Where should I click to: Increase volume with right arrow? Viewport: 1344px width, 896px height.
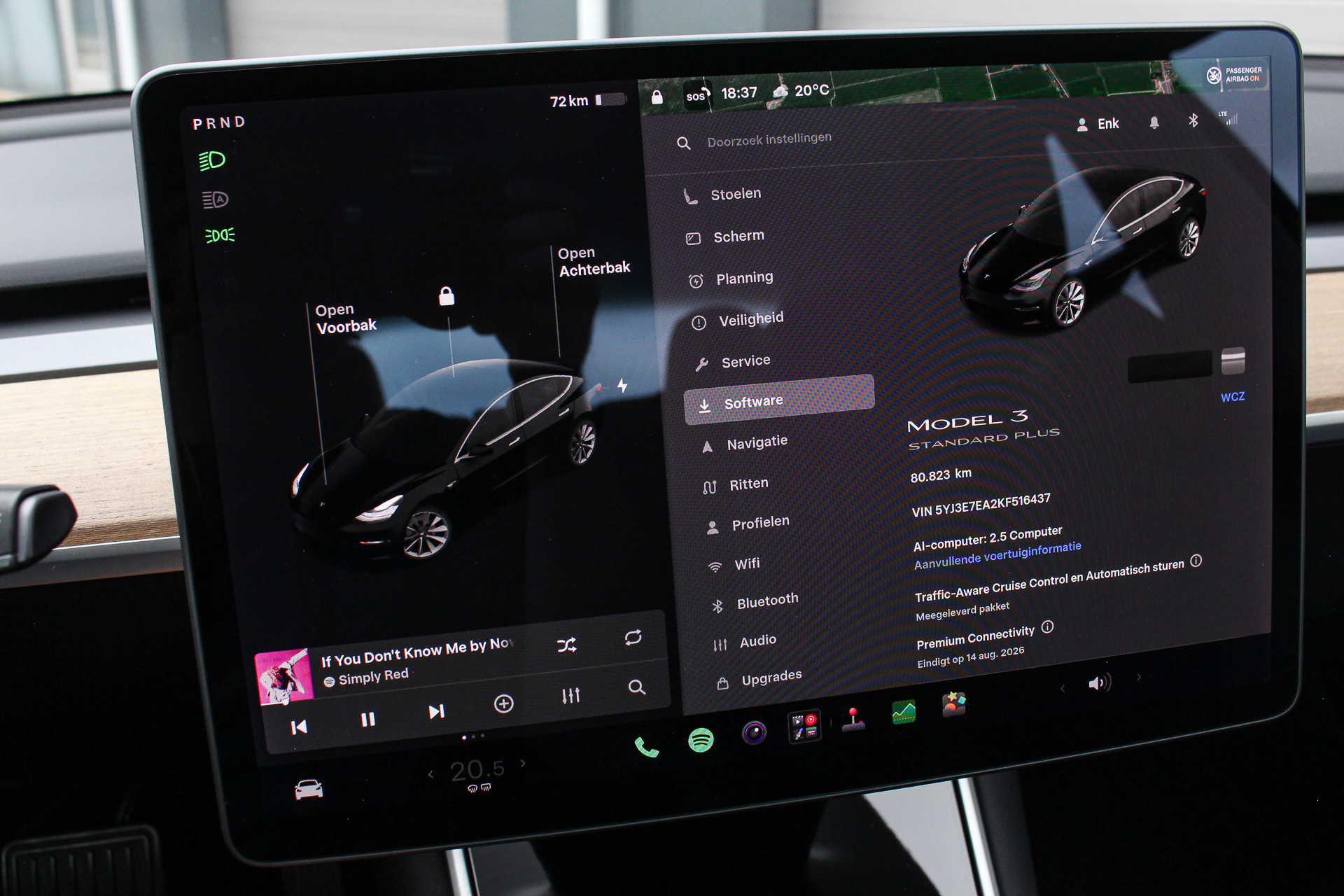[1139, 677]
